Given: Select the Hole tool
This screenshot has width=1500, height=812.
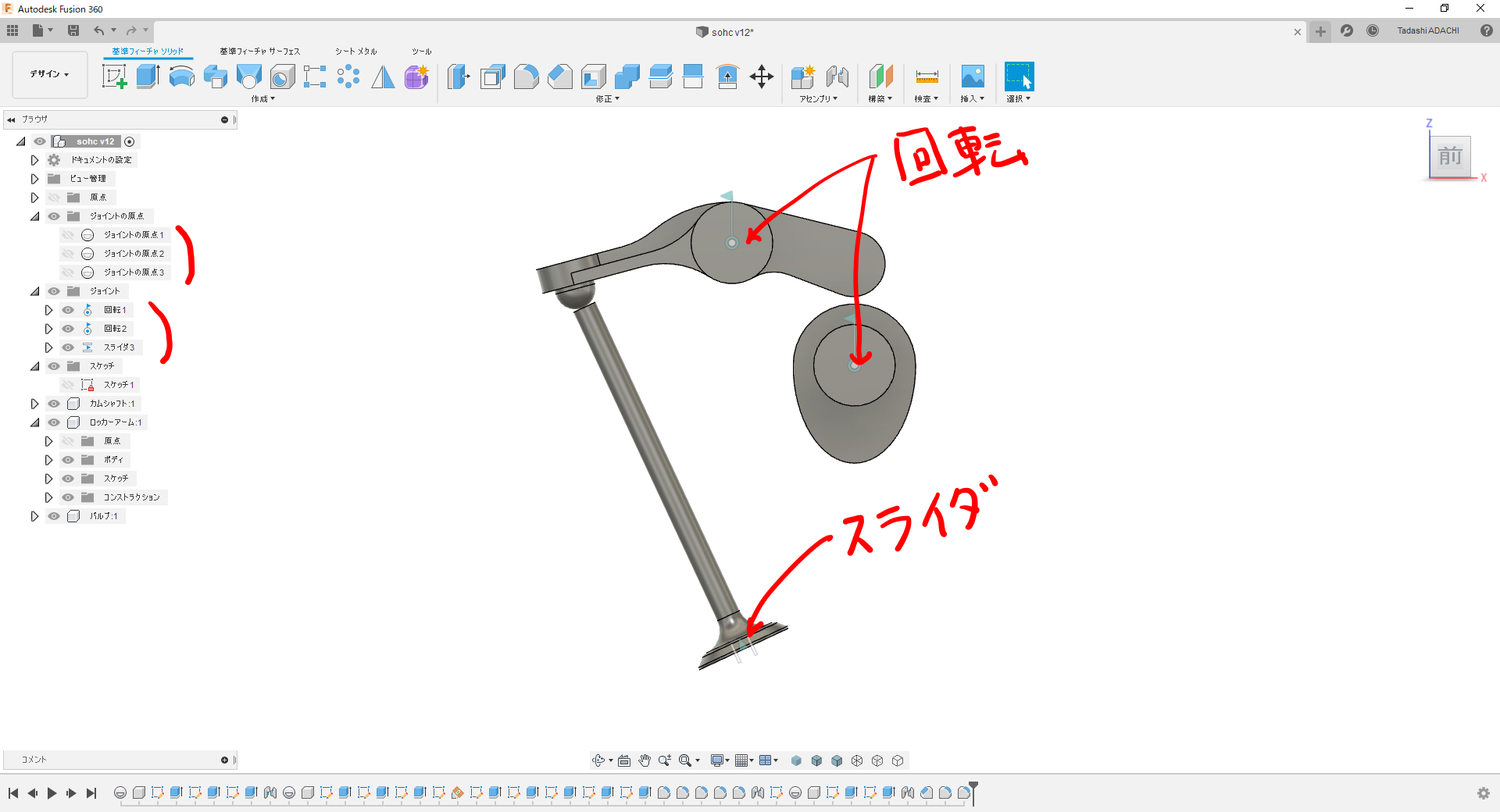Looking at the screenshot, I should point(282,77).
